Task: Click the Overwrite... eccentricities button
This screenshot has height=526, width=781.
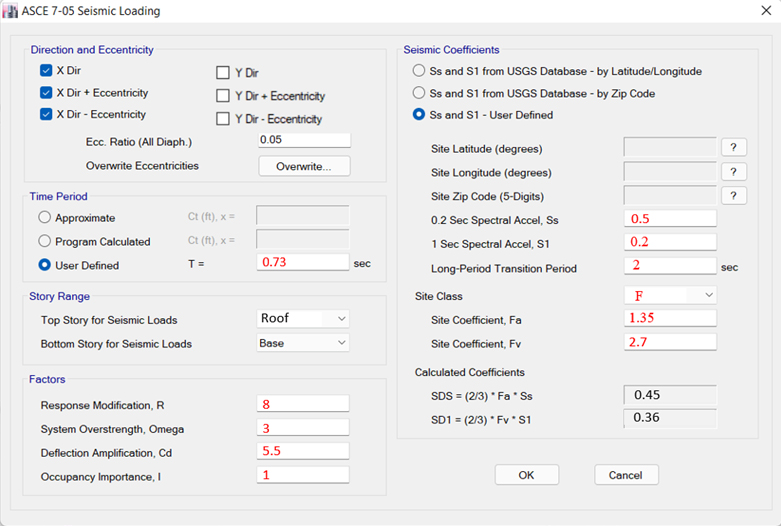Action: 304,166
